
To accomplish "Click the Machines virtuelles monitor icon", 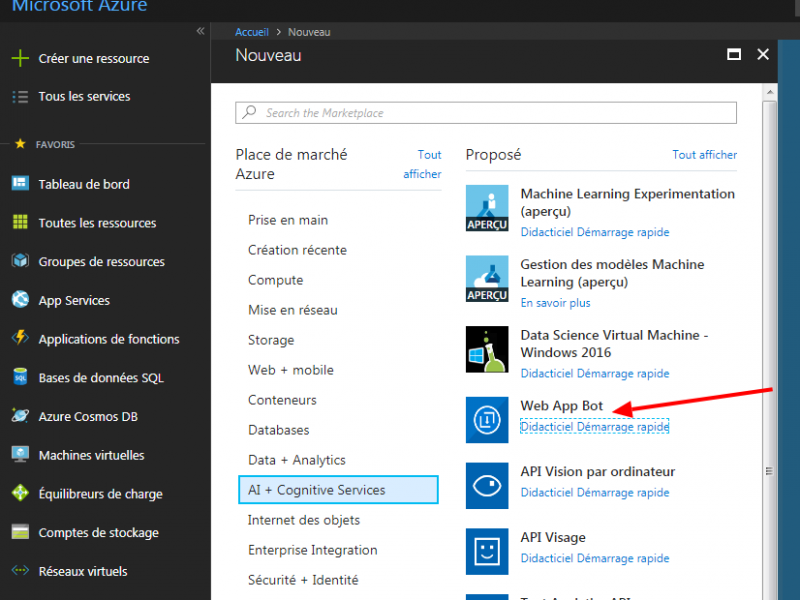I will [x=20, y=454].
